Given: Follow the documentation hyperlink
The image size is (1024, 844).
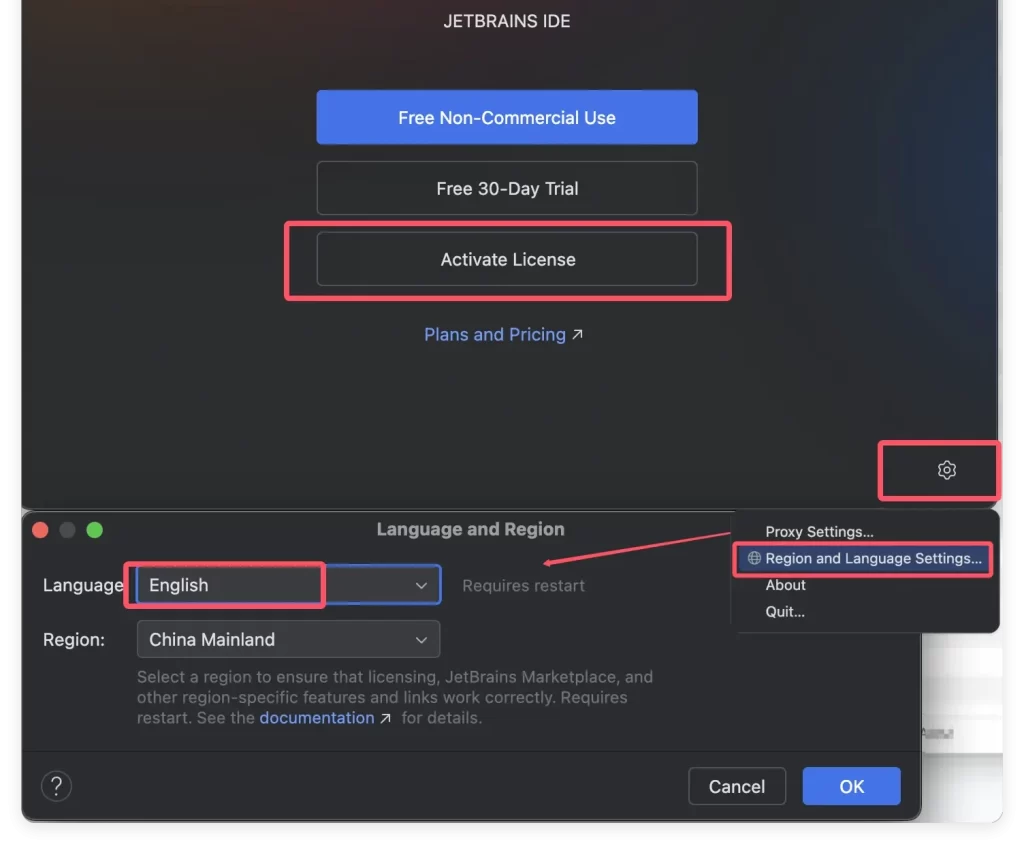Looking at the screenshot, I should click(x=316, y=718).
